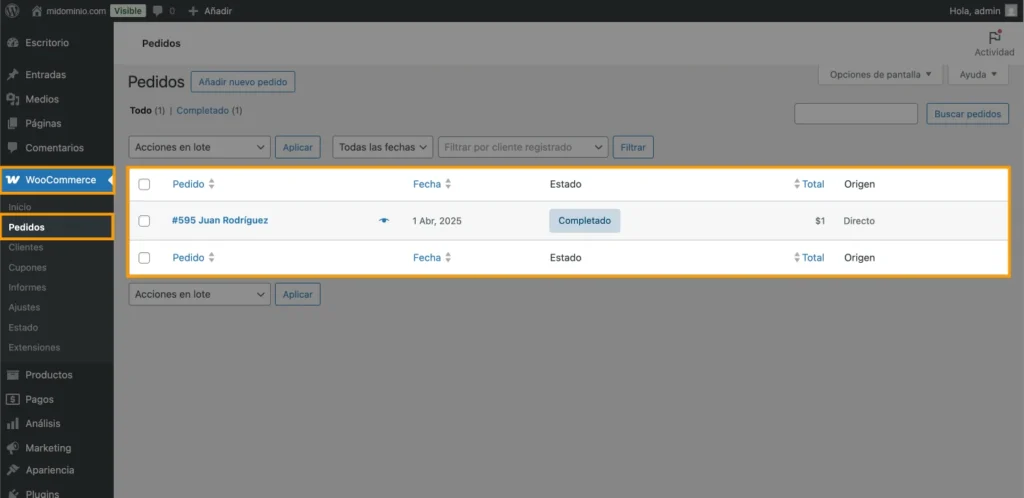Image resolution: width=1024 pixels, height=498 pixels.
Task: Click the Análisis bar chart icon
Action: pos(12,424)
